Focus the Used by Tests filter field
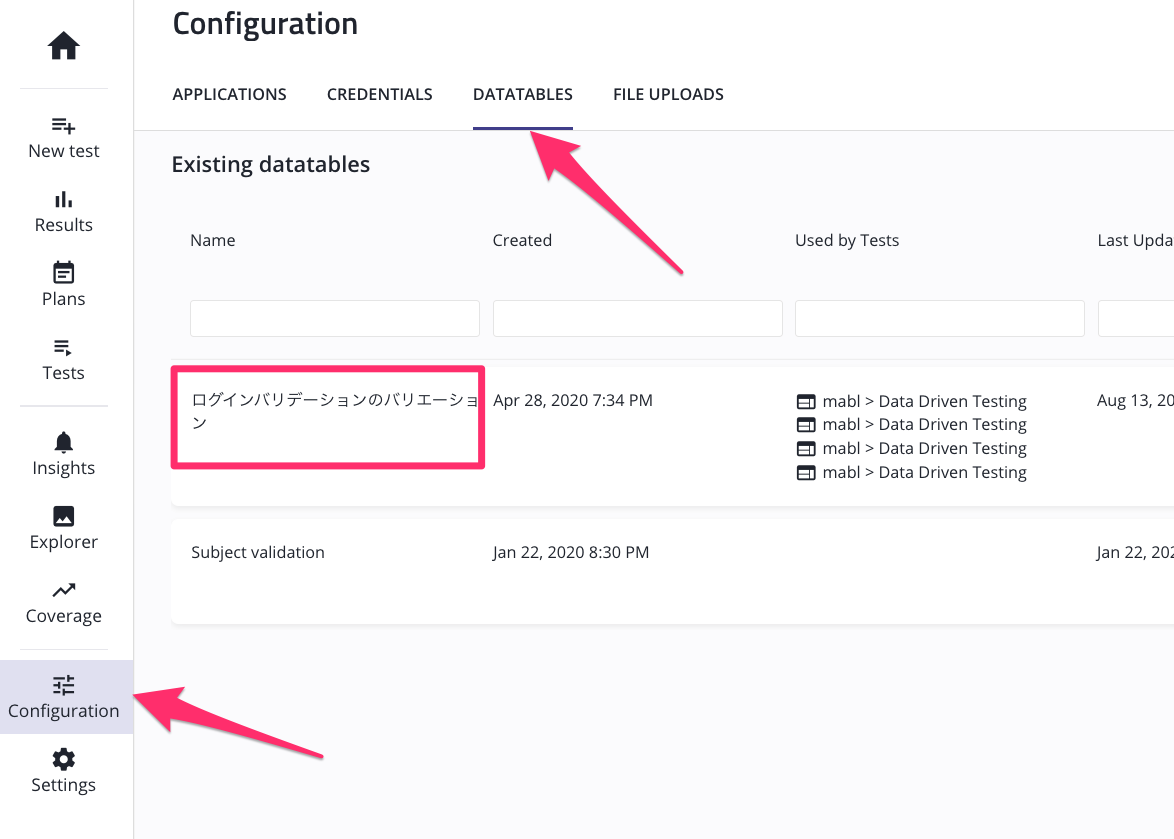Image resolution: width=1174 pixels, height=839 pixels. pyautogui.click(x=939, y=318)
